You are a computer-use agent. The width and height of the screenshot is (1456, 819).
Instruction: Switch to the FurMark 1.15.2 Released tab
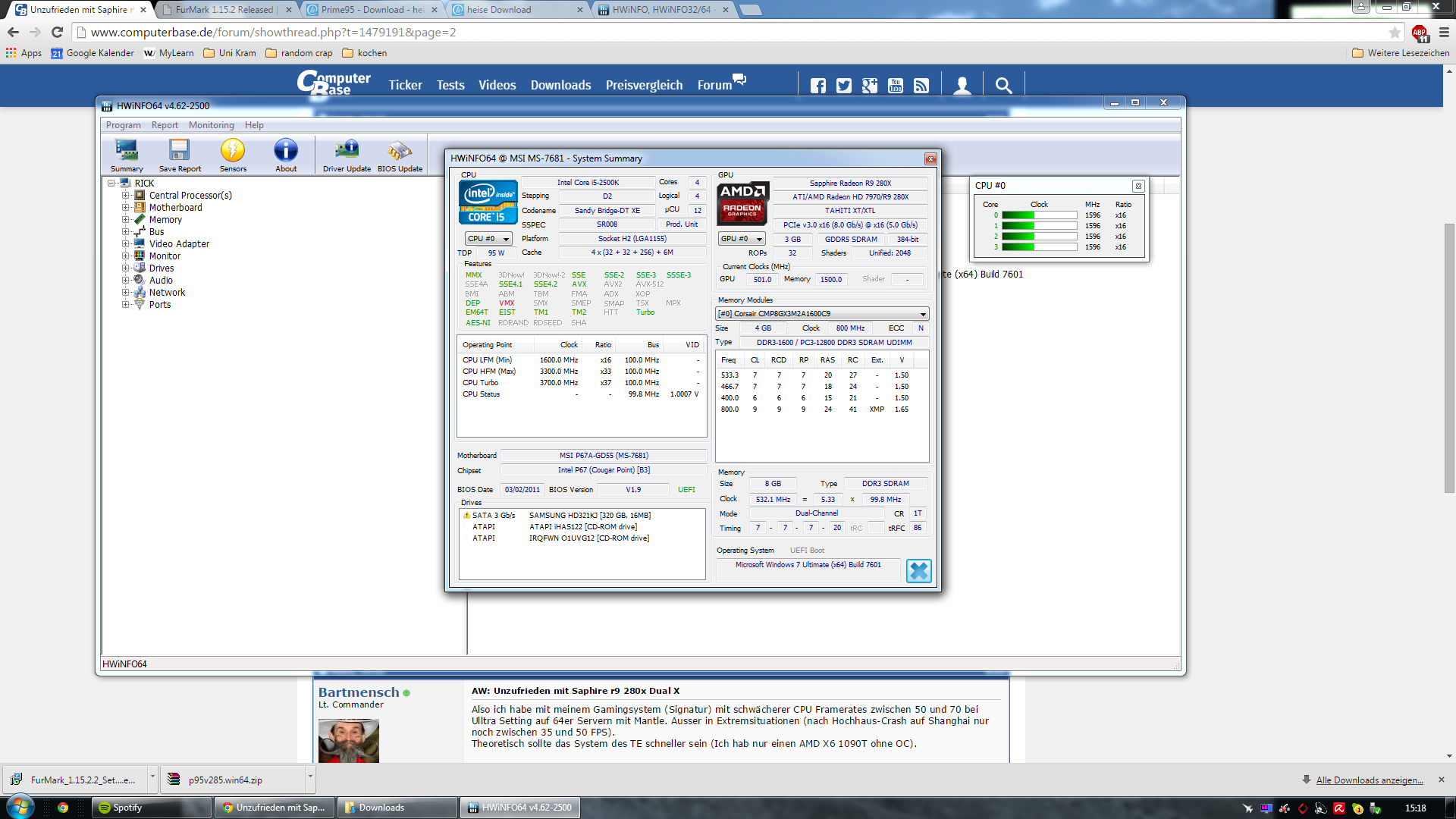pos(225,10)
